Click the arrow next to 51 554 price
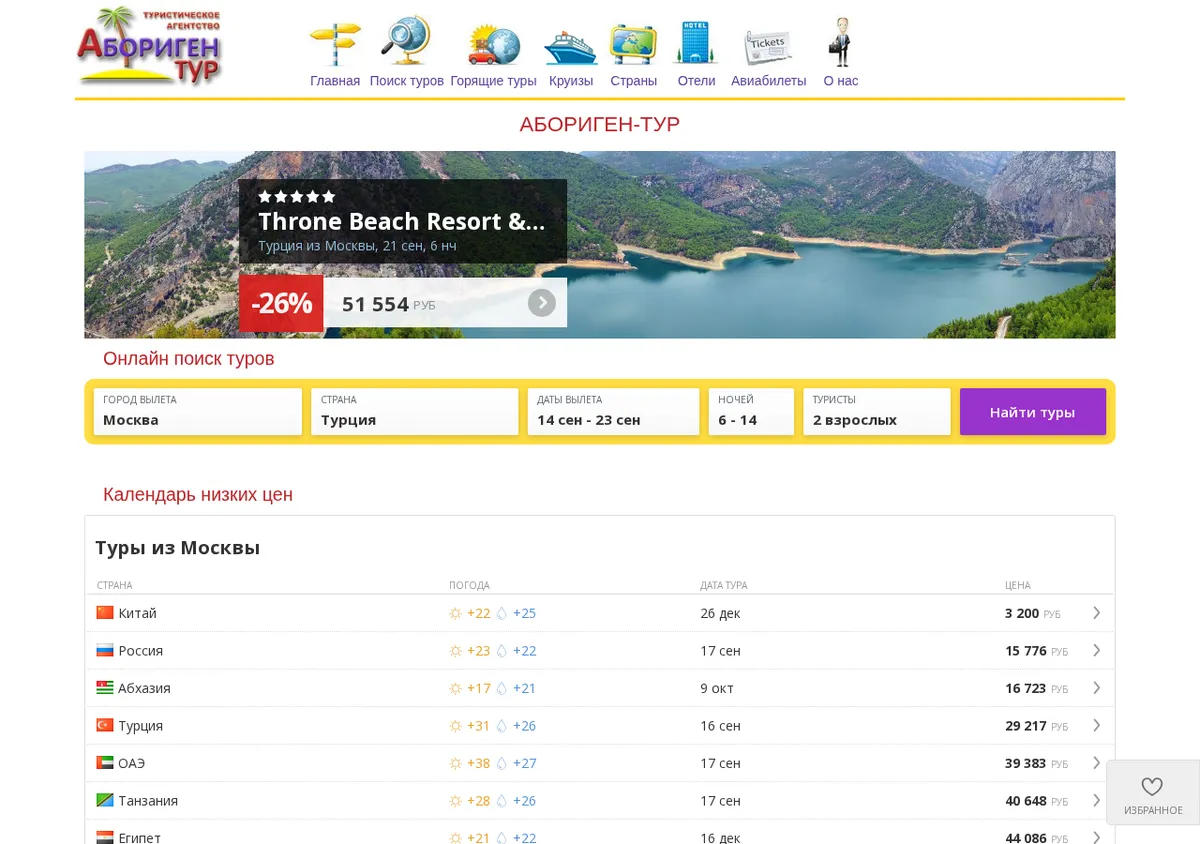The image size is (1200, 844). click(542, 303)
